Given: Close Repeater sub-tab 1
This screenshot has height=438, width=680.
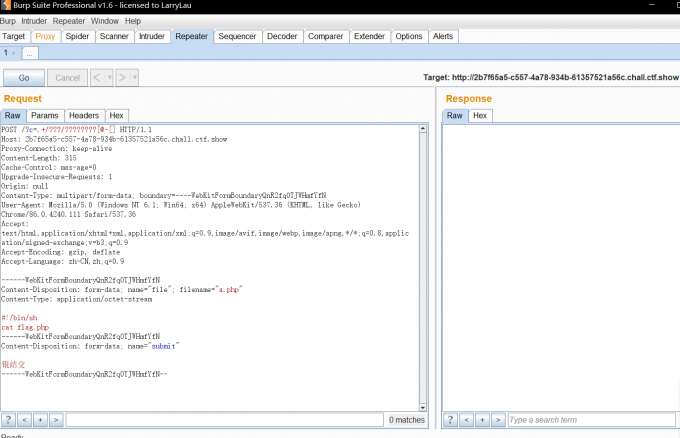Looking at the screenshot, I should (x=14, y=53).
